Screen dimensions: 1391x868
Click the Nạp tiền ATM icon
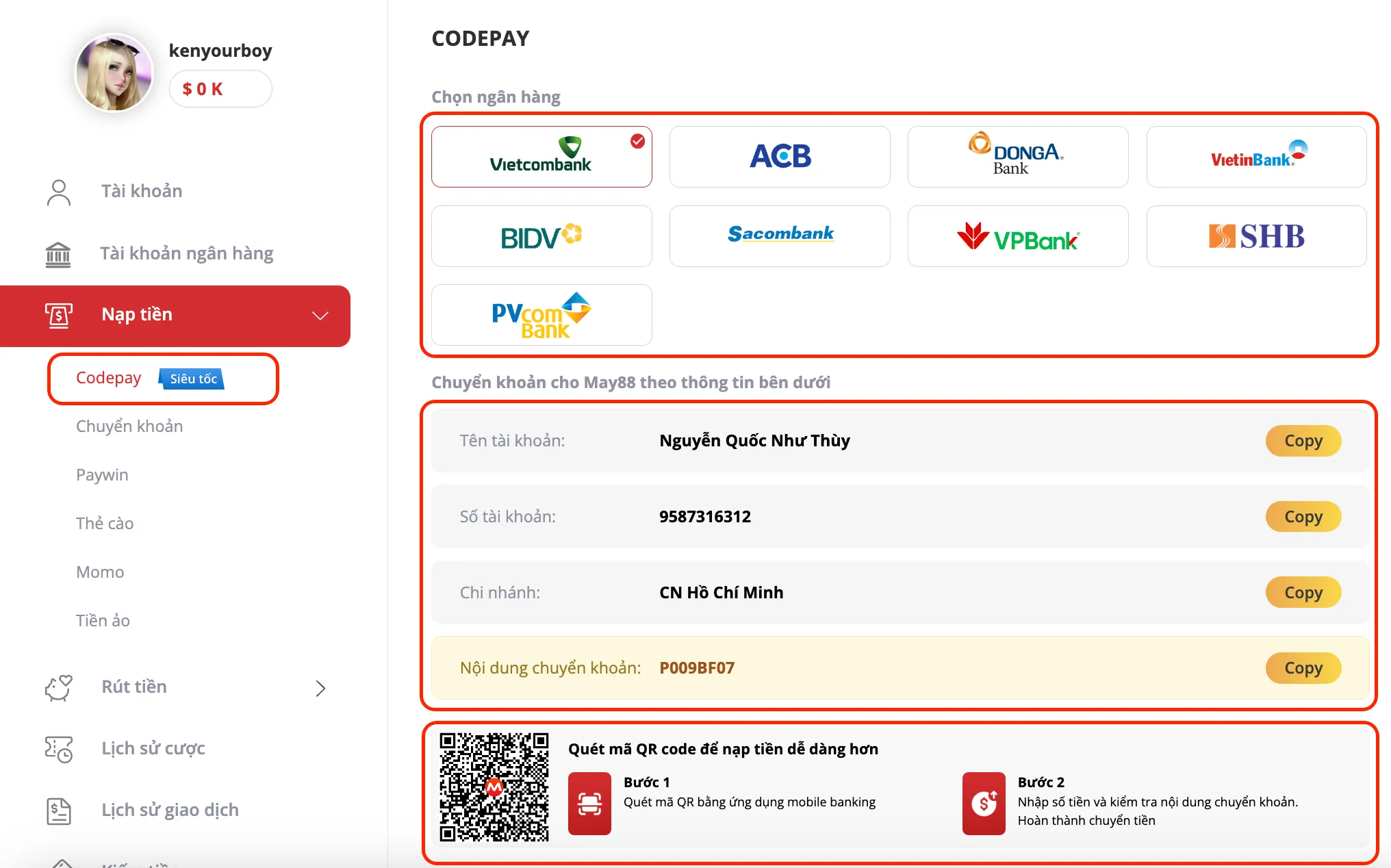[59, 316]
